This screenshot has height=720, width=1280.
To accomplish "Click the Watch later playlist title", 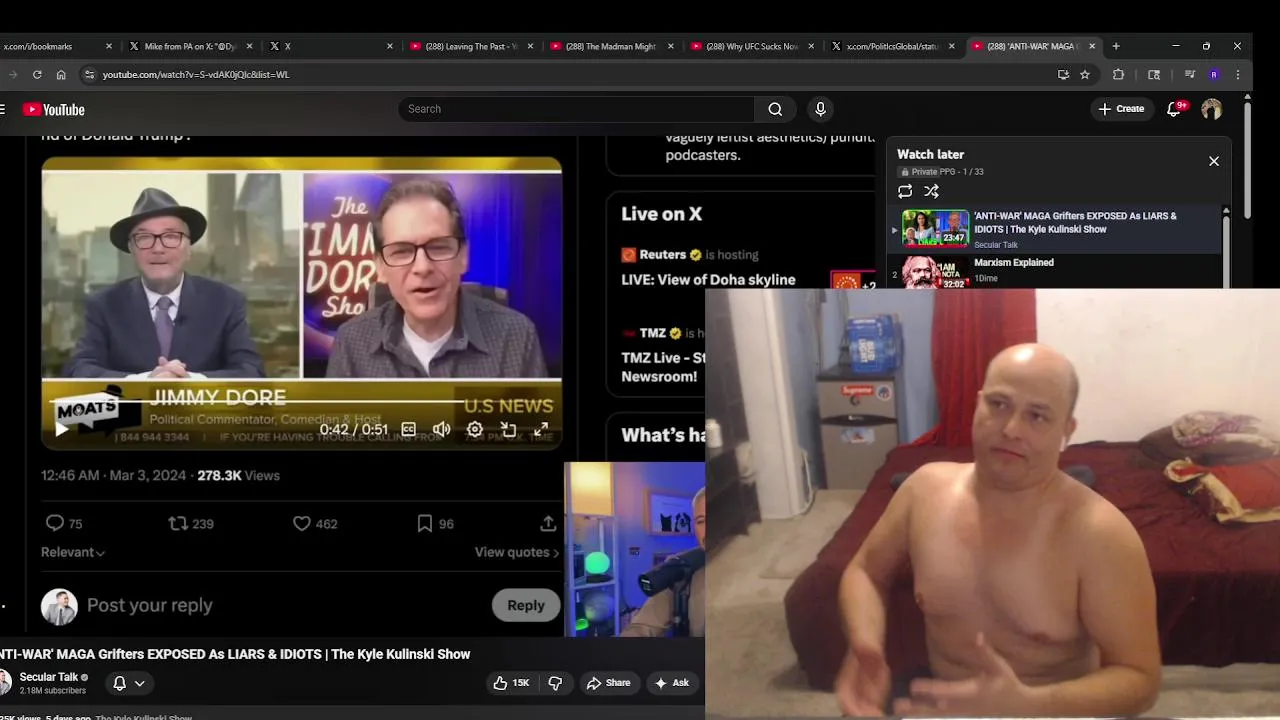I will click(930, 154).
